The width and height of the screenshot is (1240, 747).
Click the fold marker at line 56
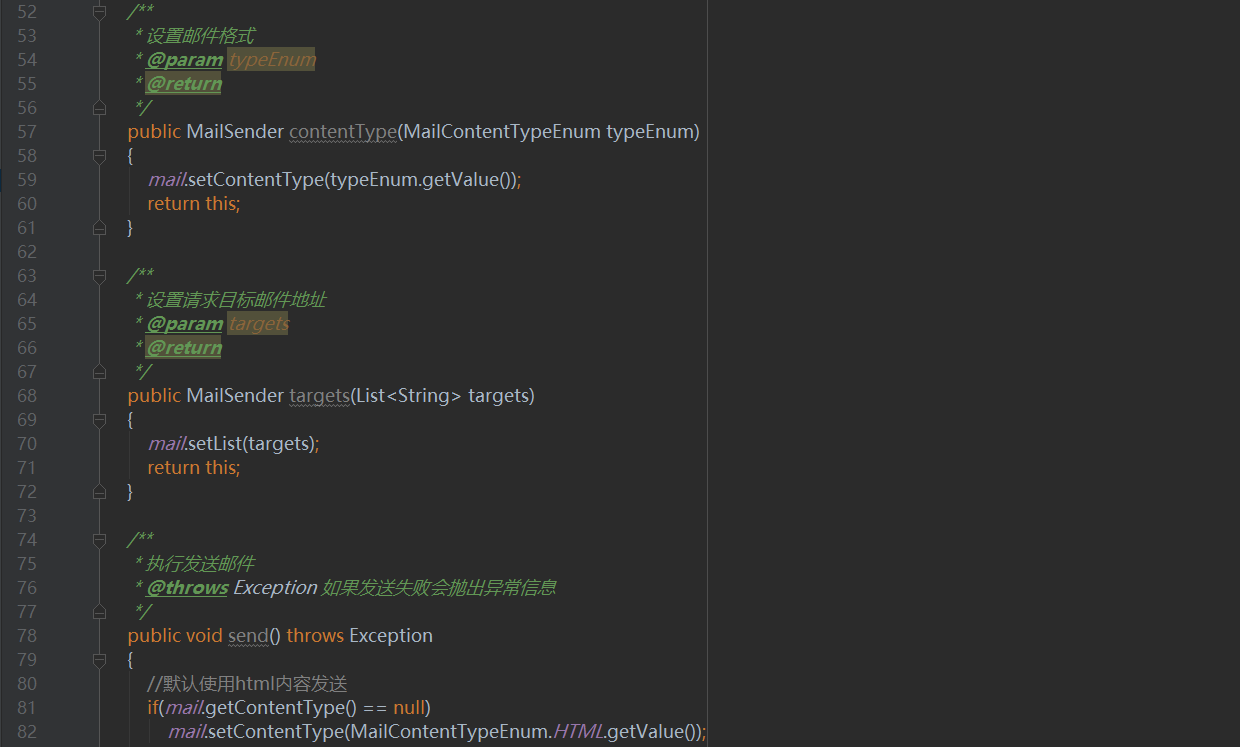coord(99,107)
